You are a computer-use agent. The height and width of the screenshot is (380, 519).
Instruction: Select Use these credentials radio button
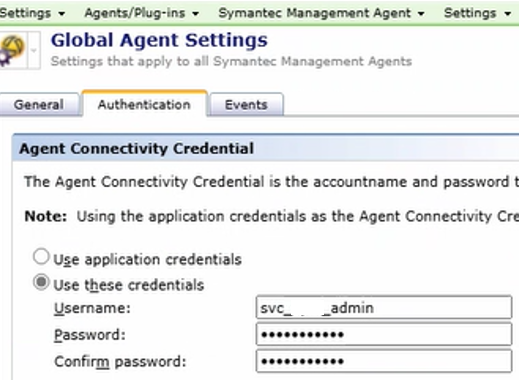coord(41,282)
